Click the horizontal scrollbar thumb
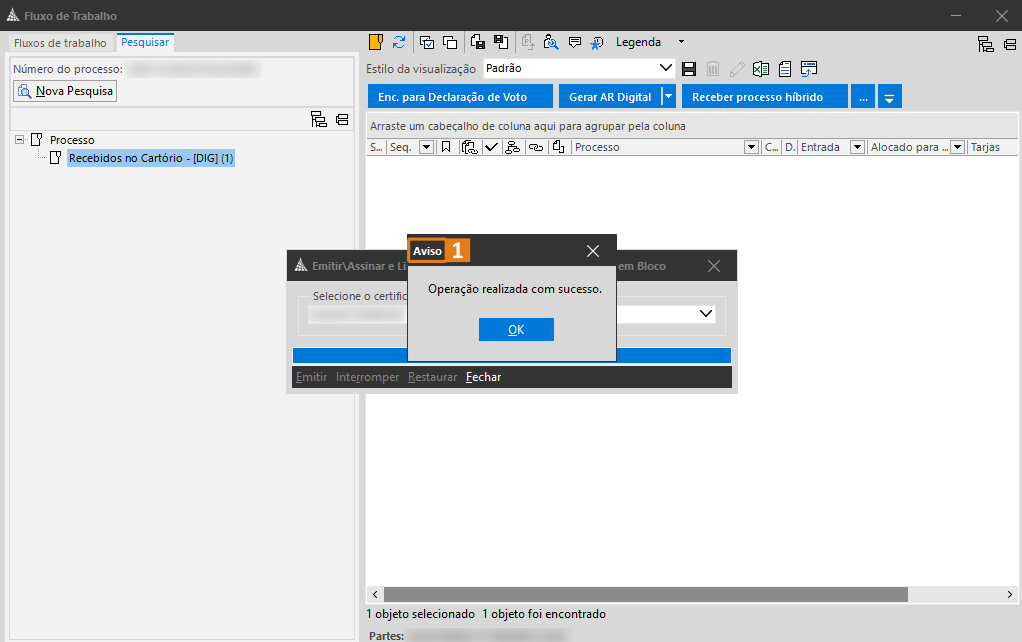This screenshot has height=642, width=1022. tap(646, 594)
